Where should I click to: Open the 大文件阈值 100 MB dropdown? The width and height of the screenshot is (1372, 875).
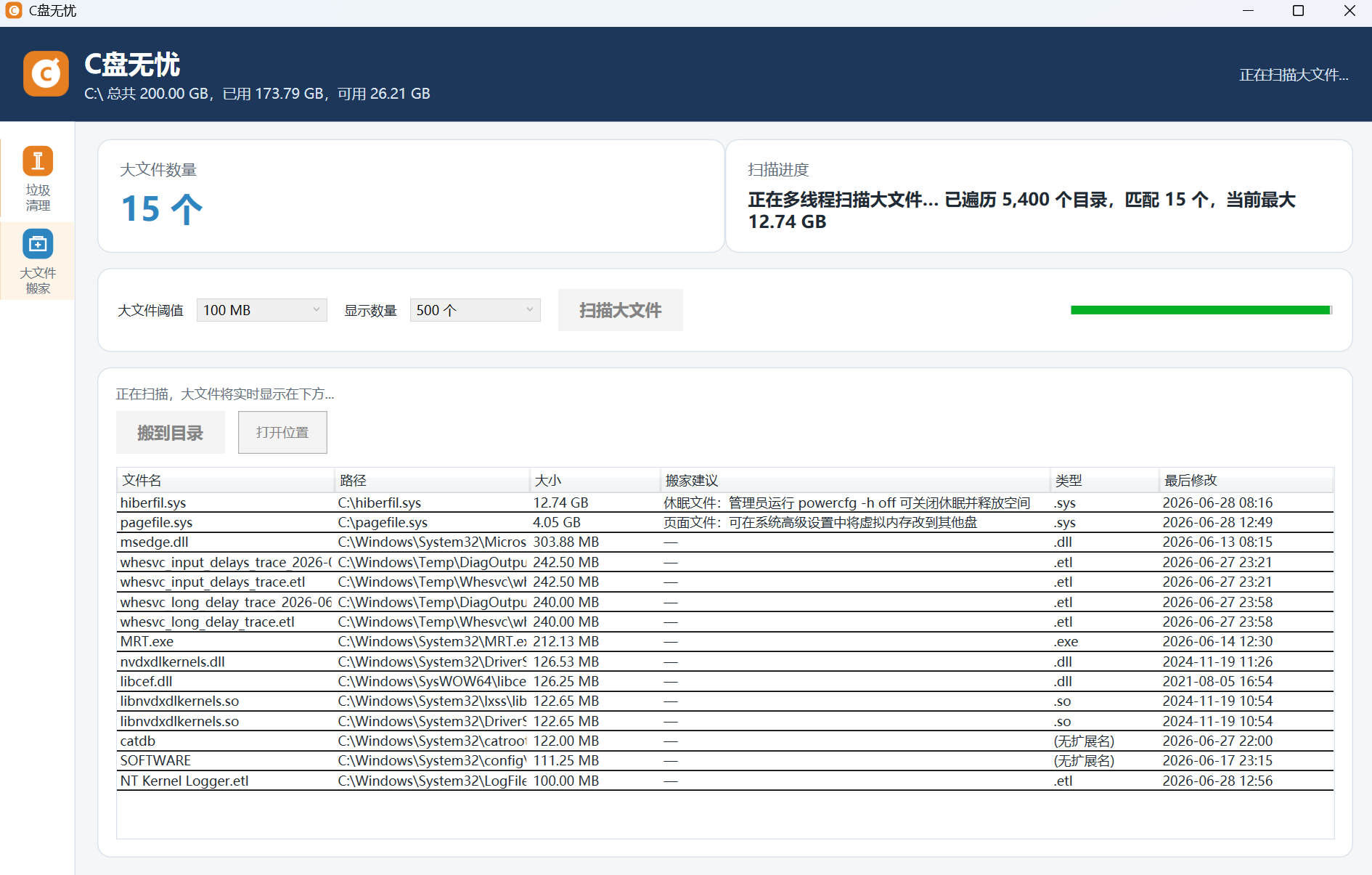point(261,310)
